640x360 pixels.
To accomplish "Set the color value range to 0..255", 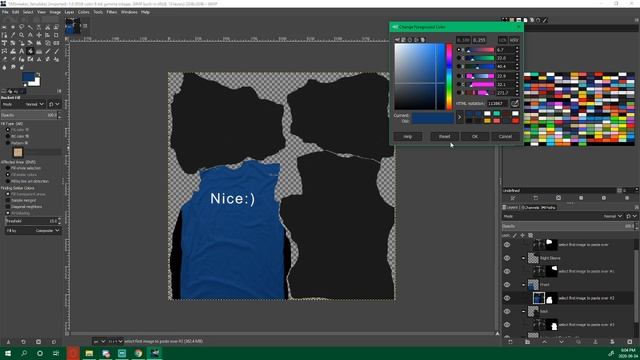I will click(479, 40).
